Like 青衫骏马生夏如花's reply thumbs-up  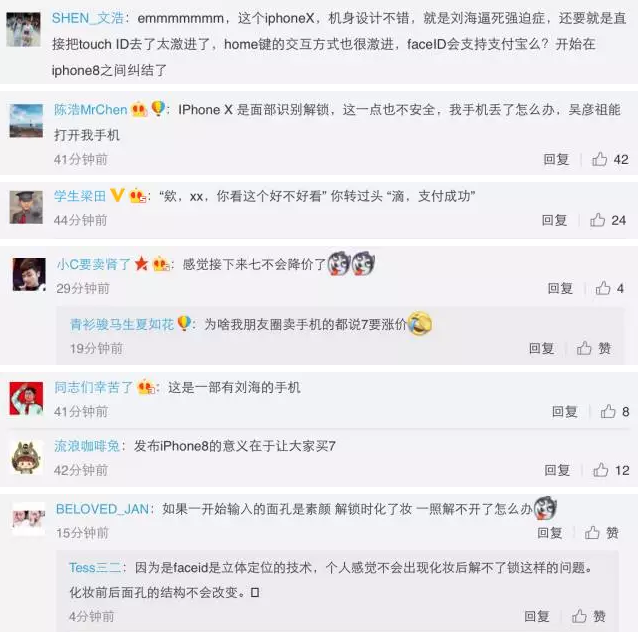584,348
